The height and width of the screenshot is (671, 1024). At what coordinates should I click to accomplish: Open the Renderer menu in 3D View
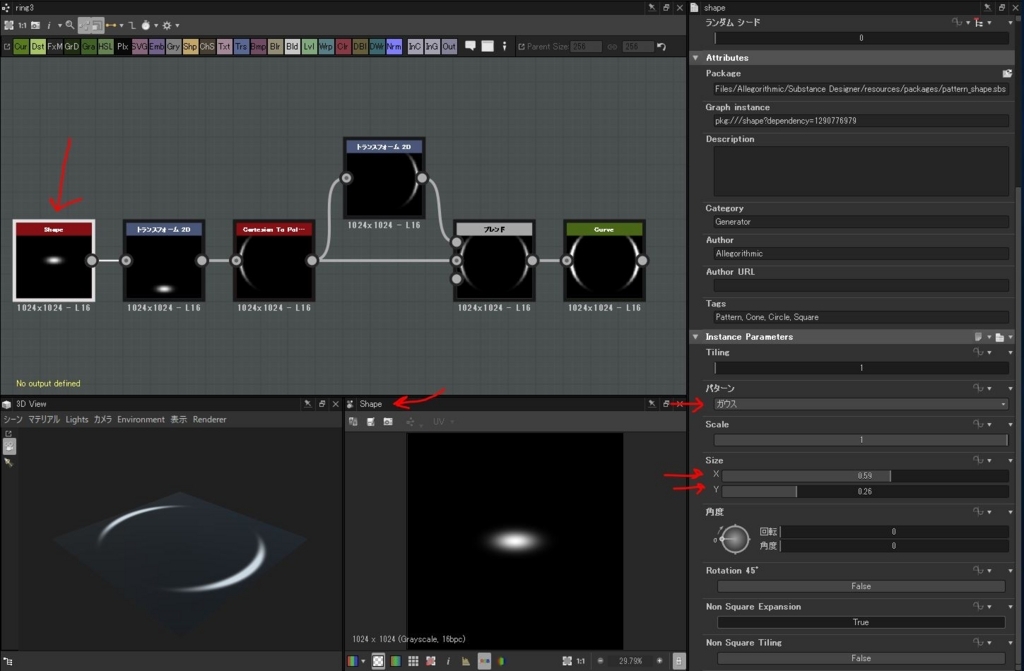210,419
